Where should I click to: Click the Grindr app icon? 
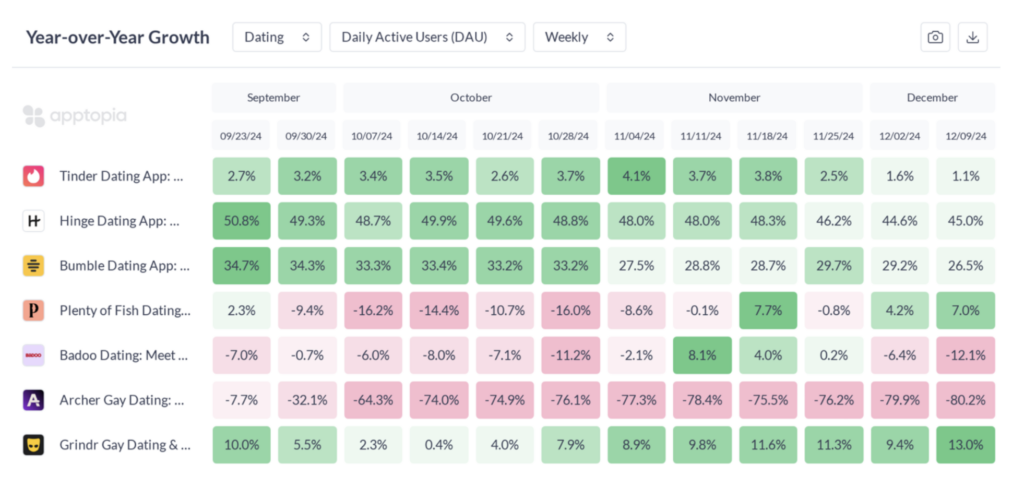coord(34,445)
